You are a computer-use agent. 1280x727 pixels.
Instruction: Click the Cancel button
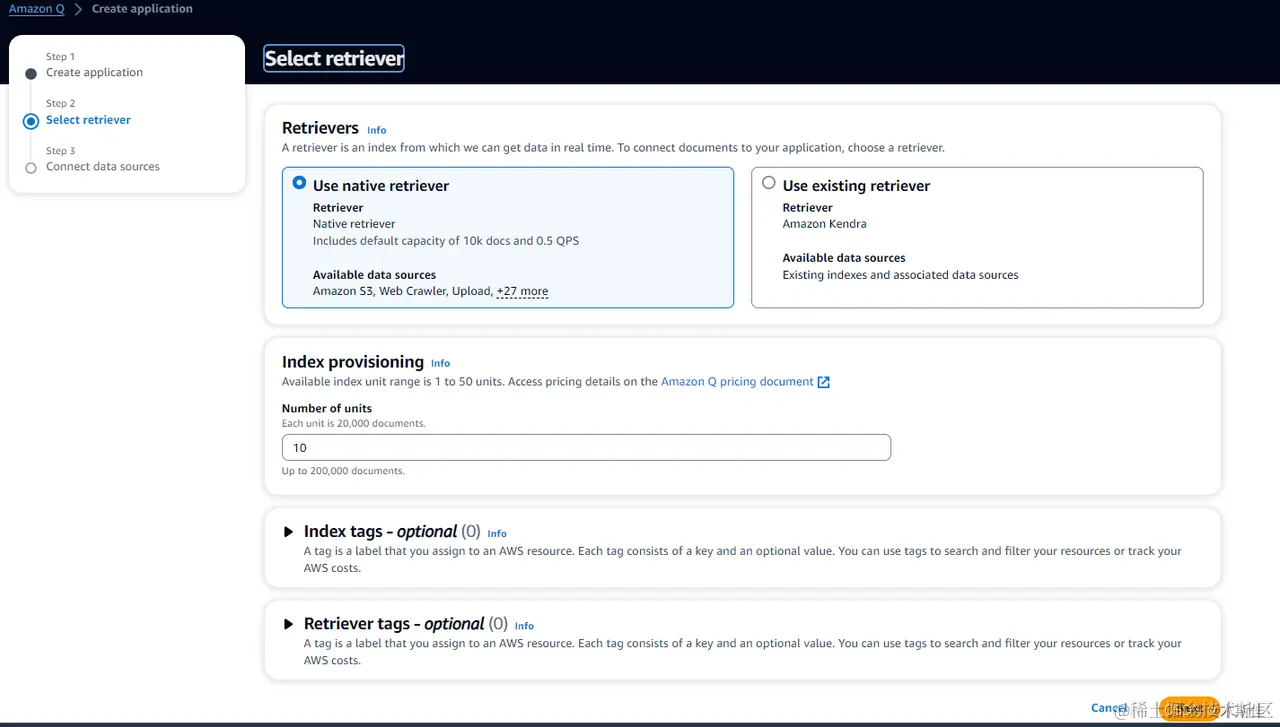(x=1109, y=708)
